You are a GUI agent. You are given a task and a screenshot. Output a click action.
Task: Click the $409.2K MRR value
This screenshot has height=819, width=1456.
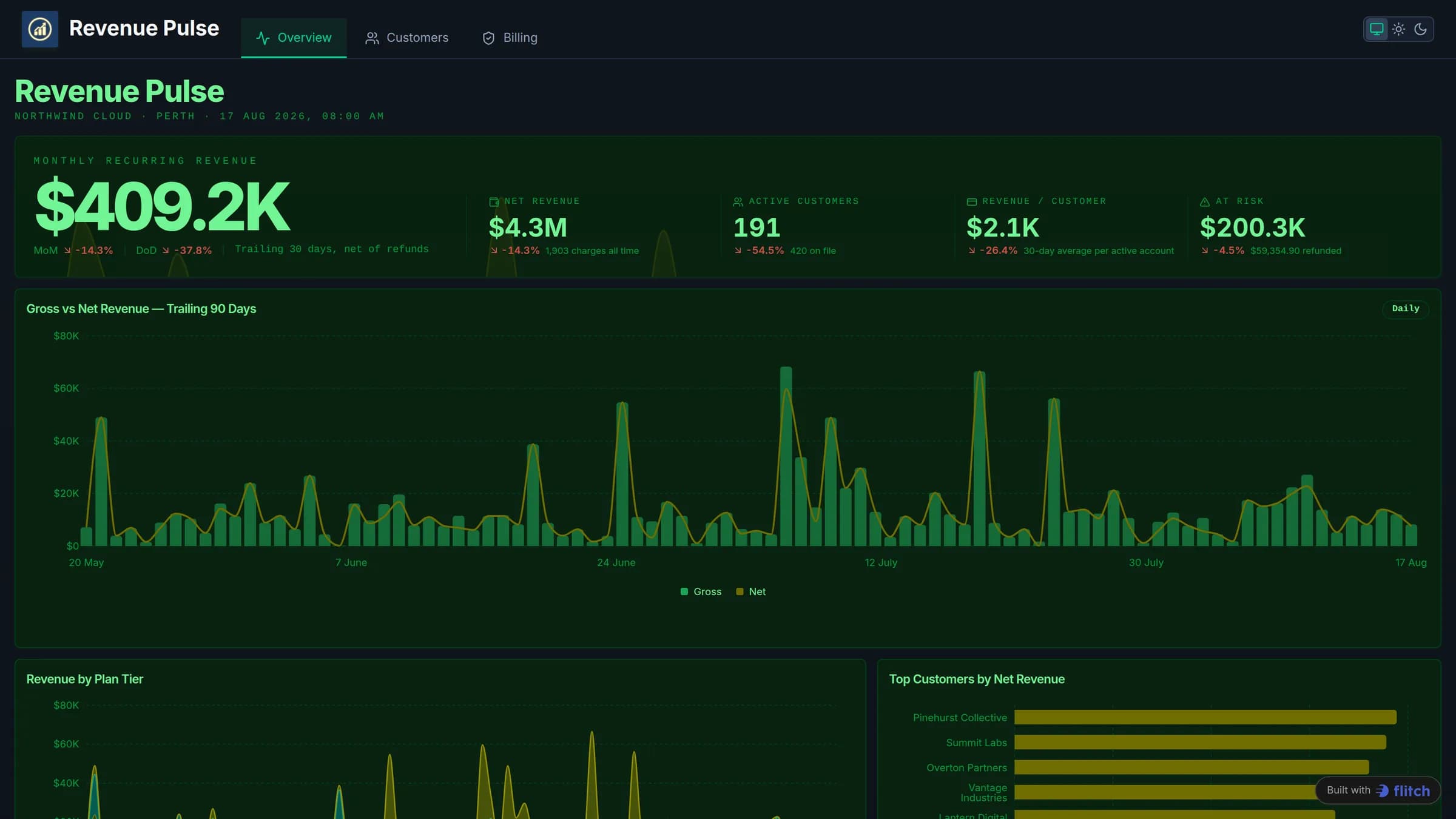point(163,206)
